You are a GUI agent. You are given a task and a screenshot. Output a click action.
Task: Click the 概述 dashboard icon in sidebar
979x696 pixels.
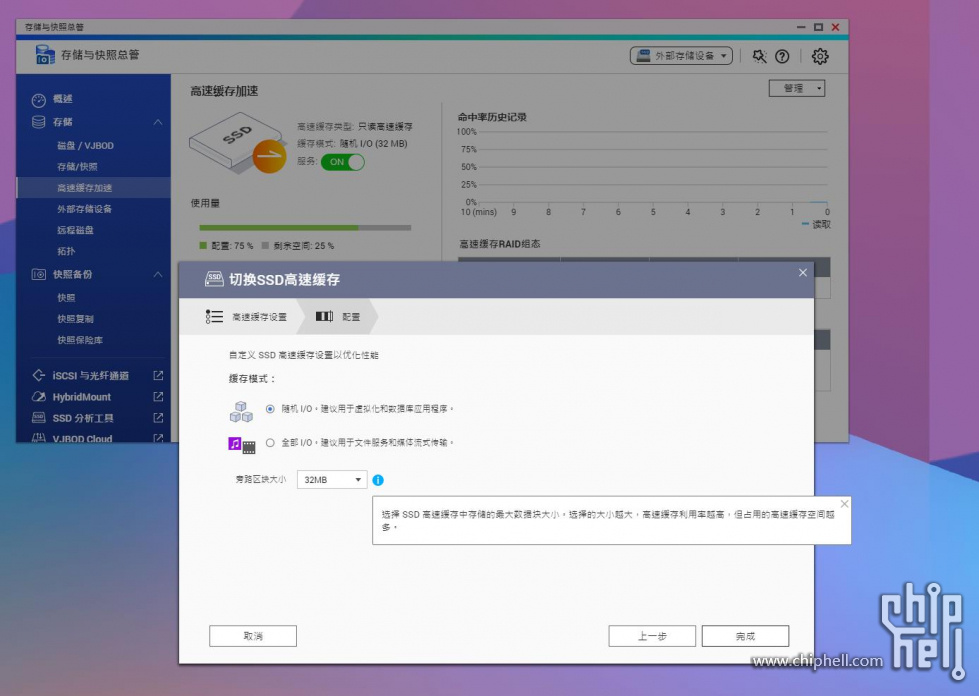point(39,99)
